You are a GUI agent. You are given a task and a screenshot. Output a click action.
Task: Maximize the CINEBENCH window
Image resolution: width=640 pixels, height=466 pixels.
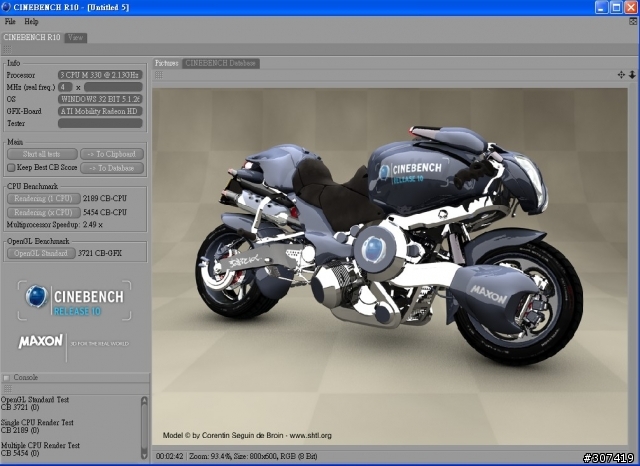coord(616,7)
